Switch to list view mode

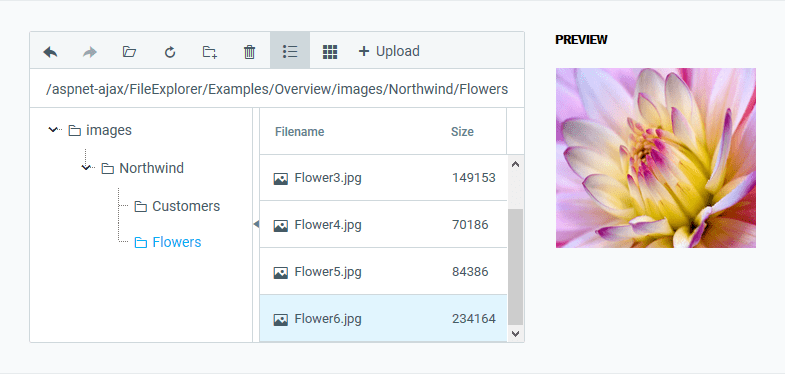(290, 51)
